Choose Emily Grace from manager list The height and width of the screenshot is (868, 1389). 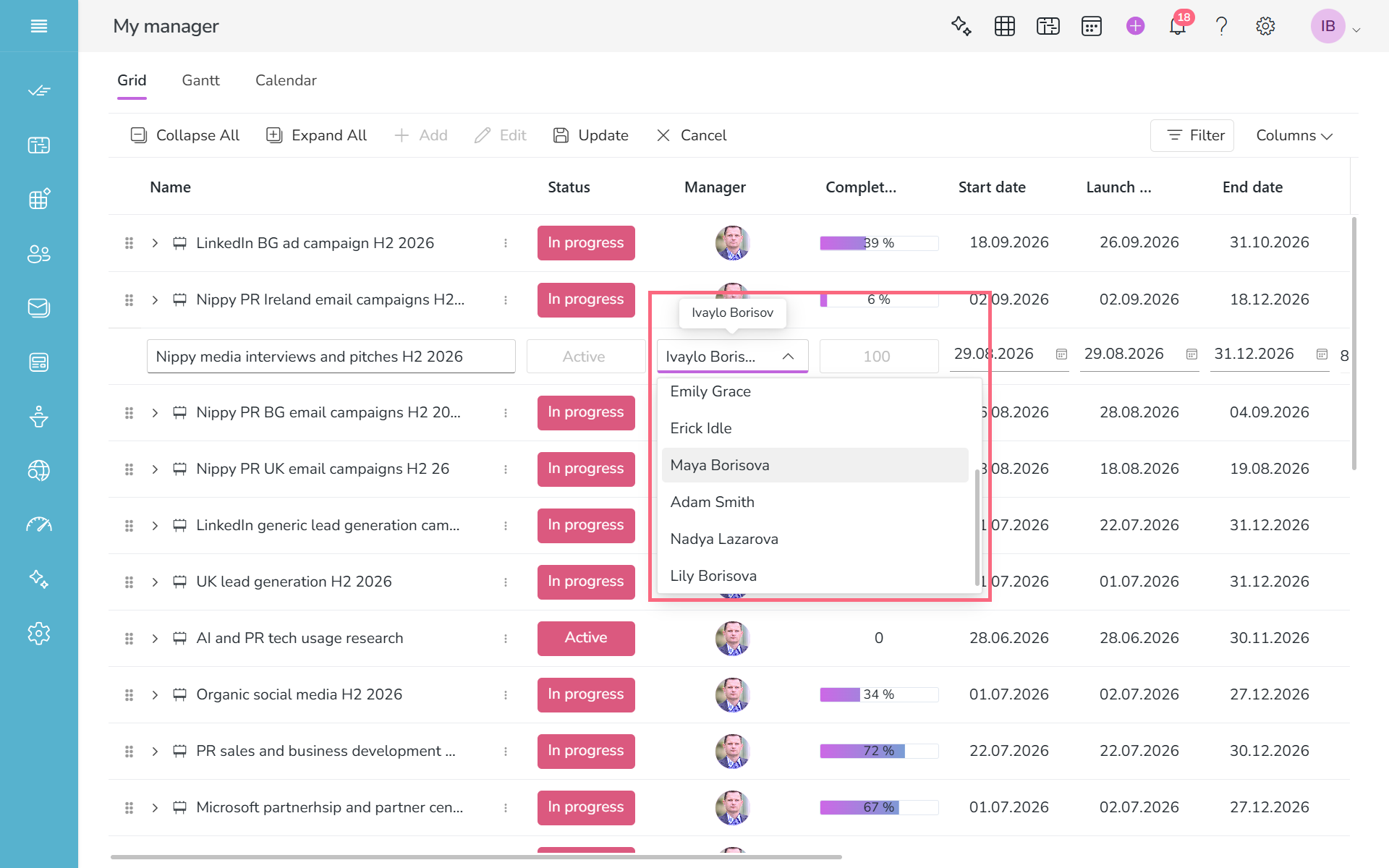pos(815,391)
